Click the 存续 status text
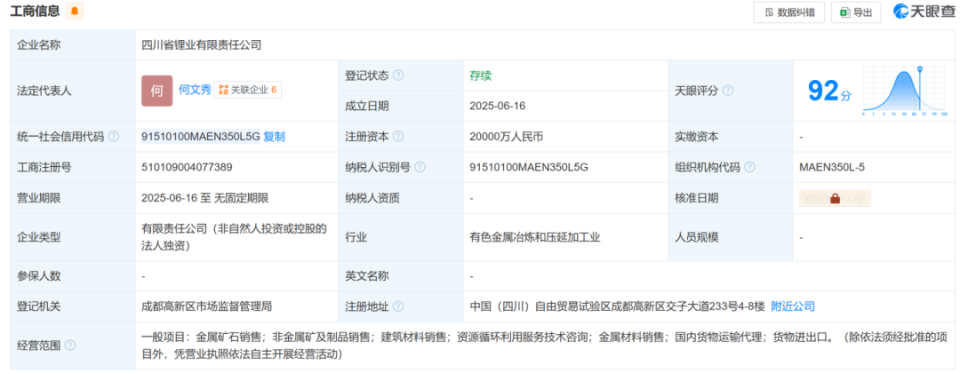Image resolution: width=960 pixels, height=374 pixels. pos(481,75)
